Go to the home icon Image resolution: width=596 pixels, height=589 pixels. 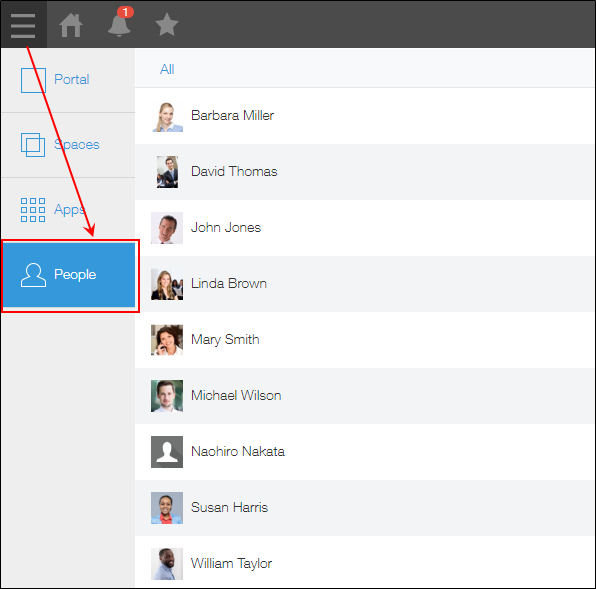pyautogui.click(x=71, y=25)
